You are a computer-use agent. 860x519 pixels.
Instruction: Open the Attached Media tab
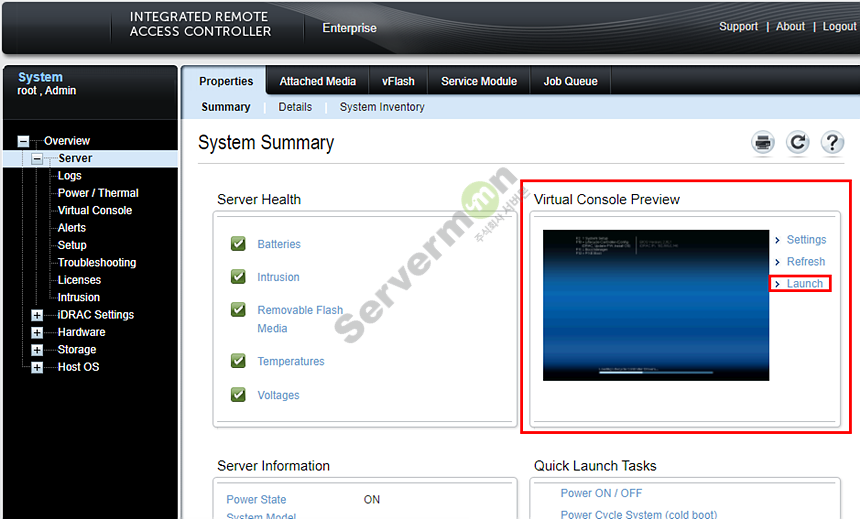pos(318,81)
